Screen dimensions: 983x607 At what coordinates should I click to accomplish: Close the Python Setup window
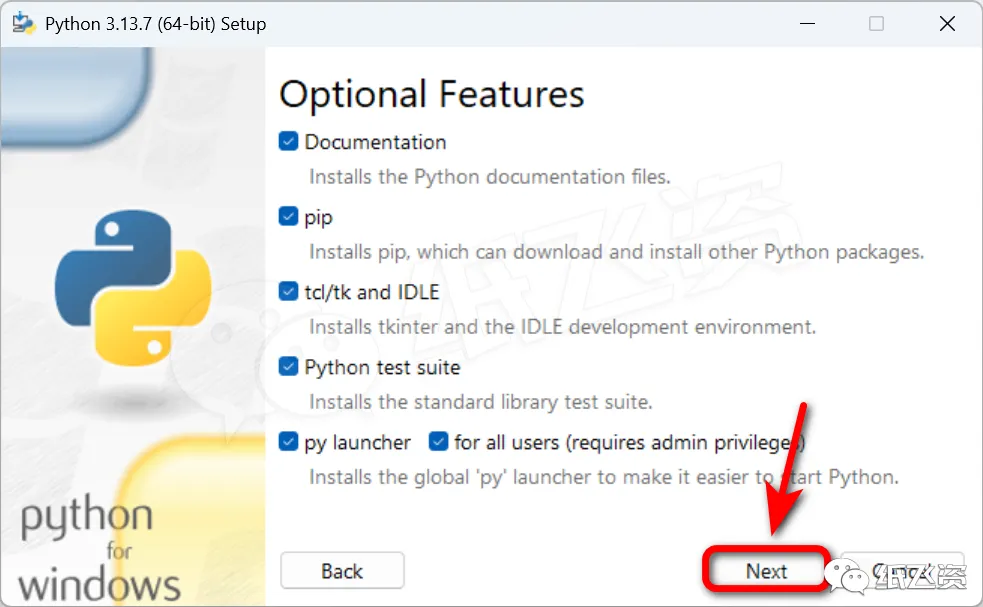(944, 23)
